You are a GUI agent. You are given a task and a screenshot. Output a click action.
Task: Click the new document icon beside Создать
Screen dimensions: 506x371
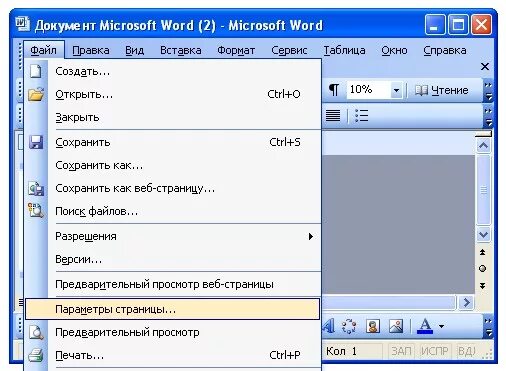pyautogui.click(x=36, y=71)
